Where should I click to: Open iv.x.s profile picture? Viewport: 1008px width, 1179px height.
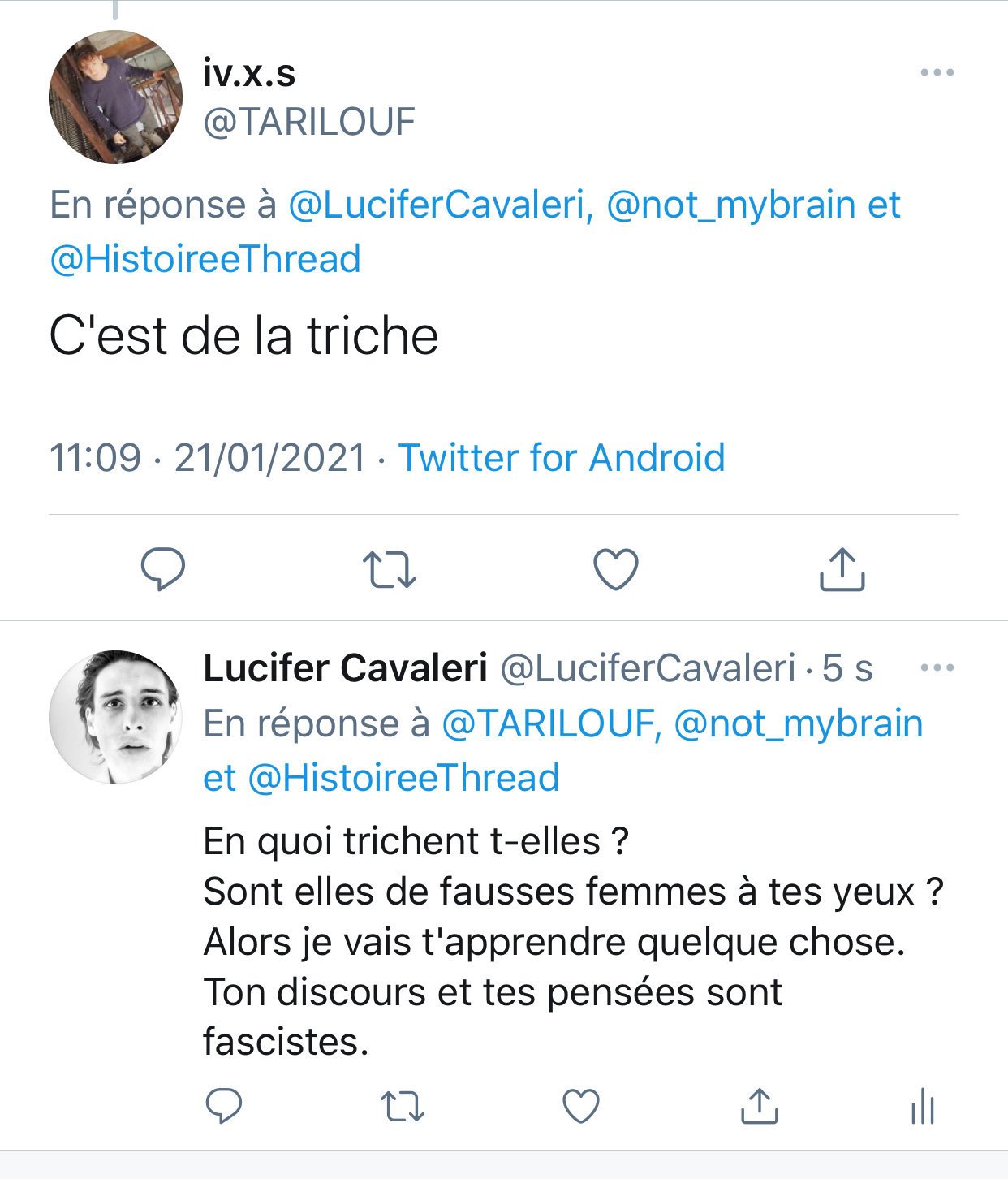115,97
